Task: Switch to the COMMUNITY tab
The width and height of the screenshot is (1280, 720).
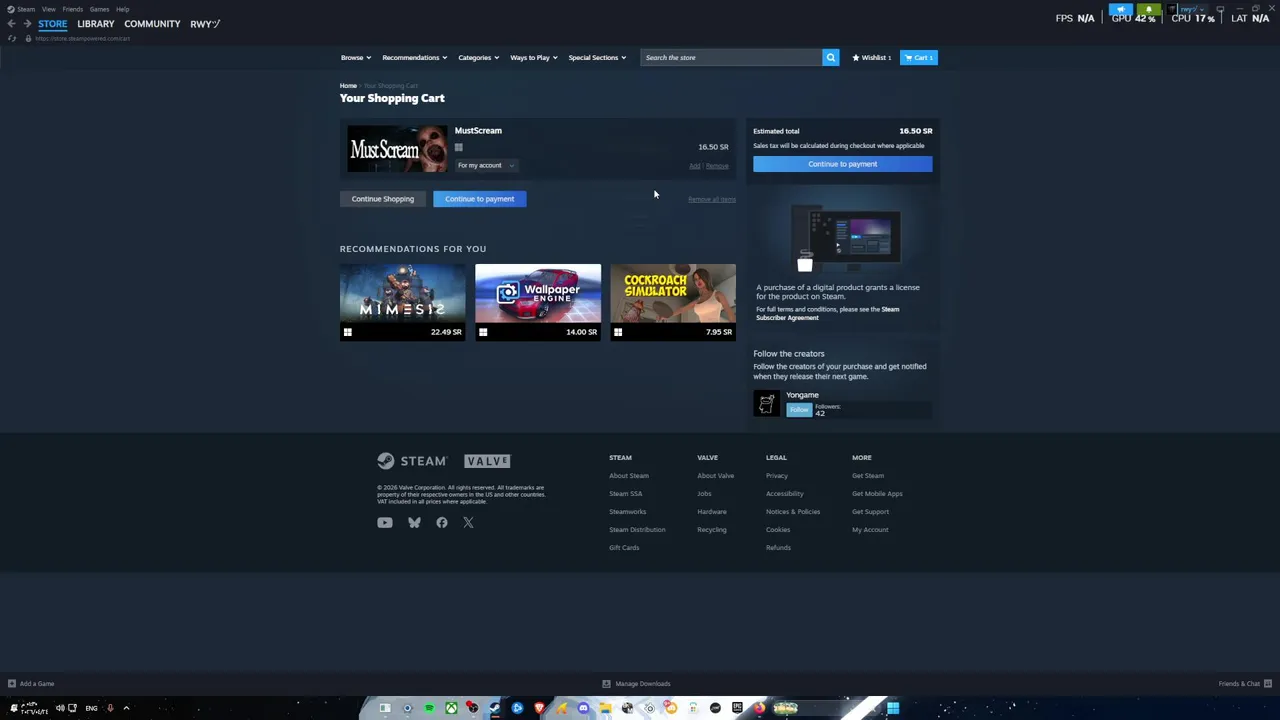Action: pos(152,23)
